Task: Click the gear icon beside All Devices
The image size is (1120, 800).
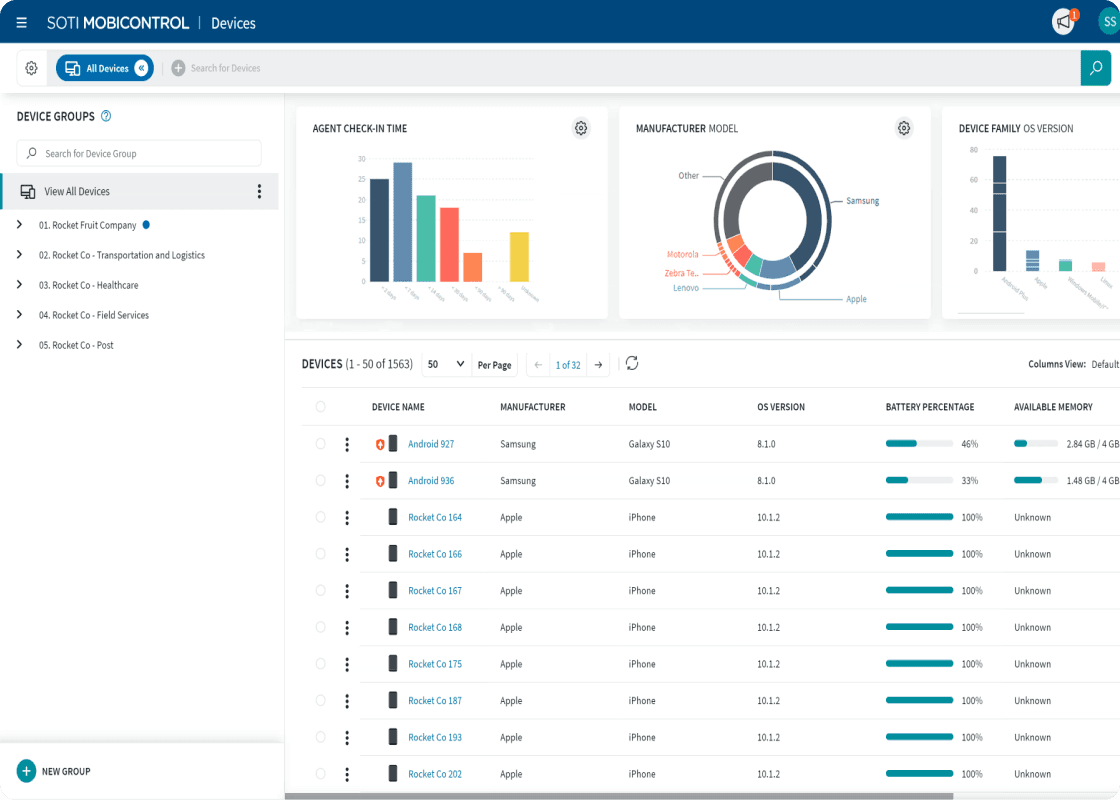Action: 31,68
